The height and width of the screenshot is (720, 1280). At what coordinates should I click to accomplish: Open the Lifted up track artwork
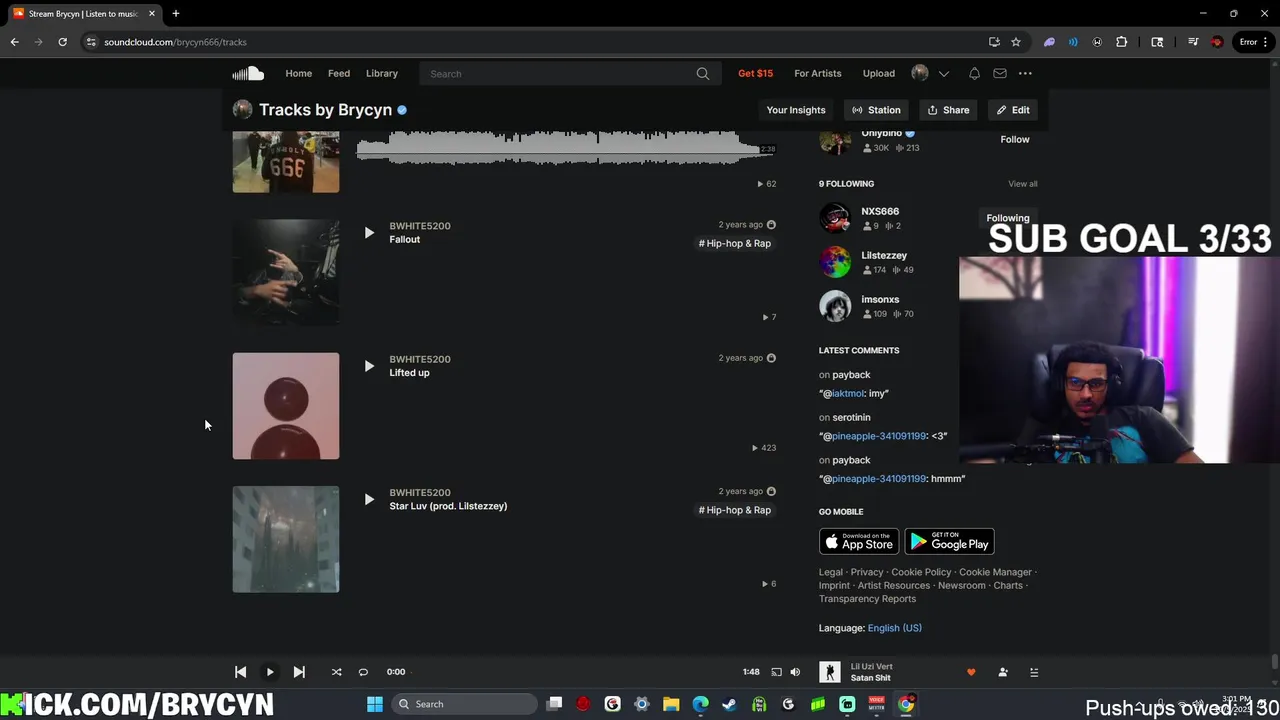[286, 406]
